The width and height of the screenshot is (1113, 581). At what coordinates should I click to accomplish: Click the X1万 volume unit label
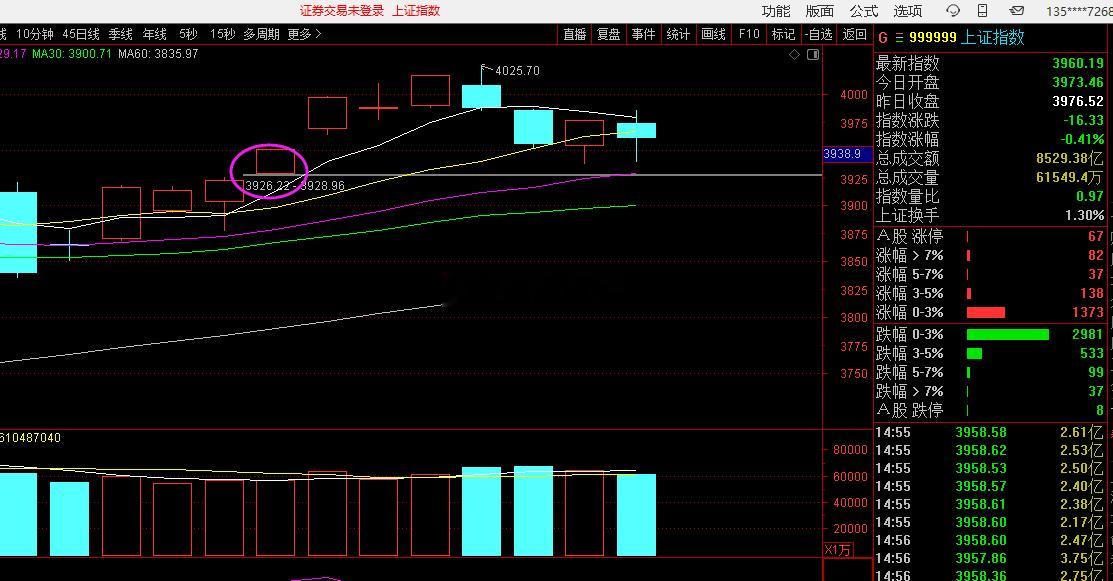838,549
